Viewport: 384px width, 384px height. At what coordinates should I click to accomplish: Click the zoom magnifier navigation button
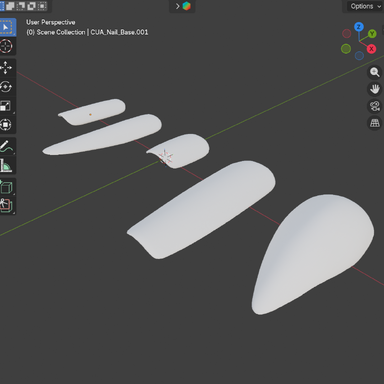(375, 72)
